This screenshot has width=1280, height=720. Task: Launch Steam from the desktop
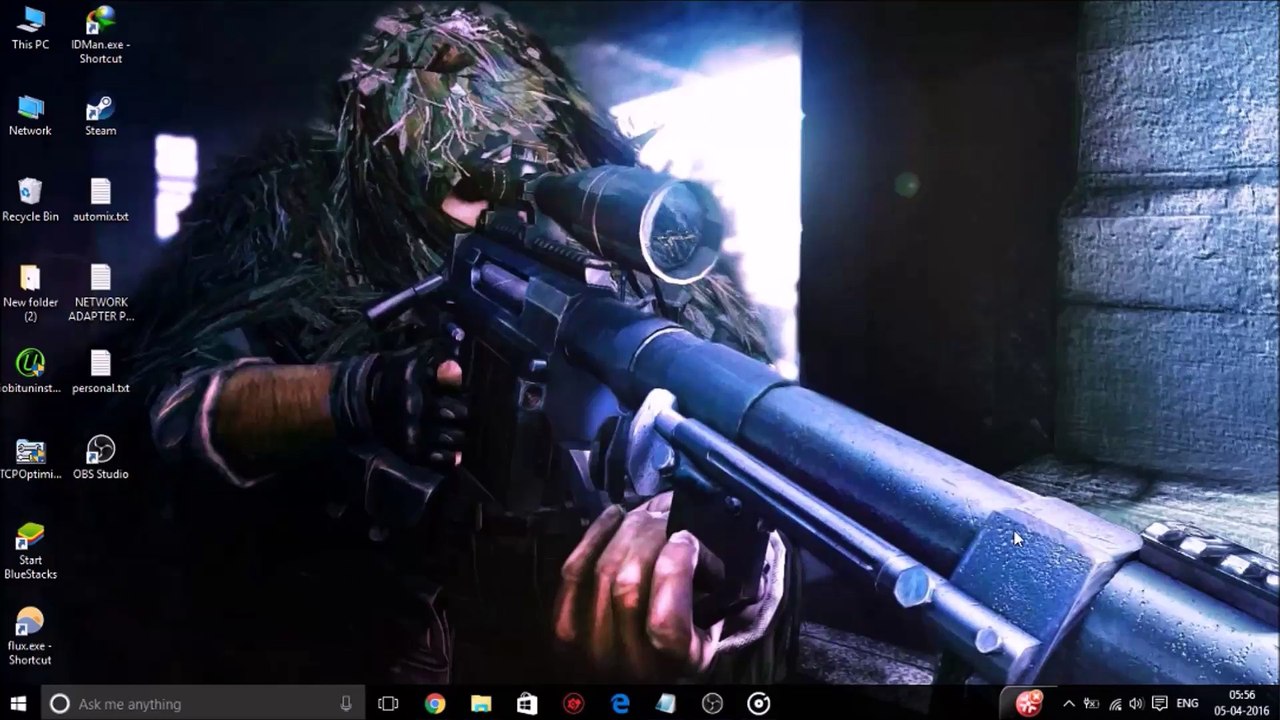pos(100,115)
